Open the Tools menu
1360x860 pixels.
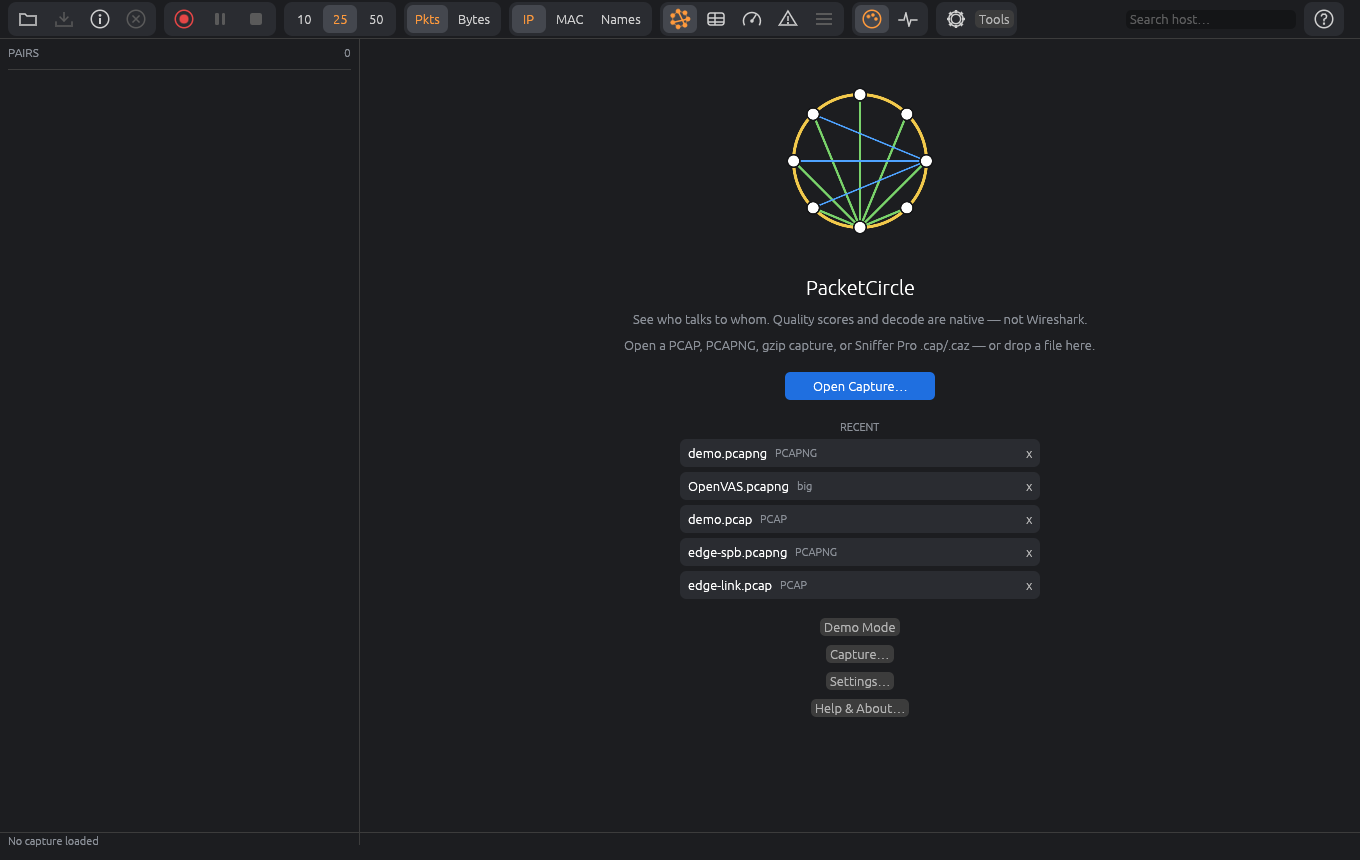pos(994,19)
